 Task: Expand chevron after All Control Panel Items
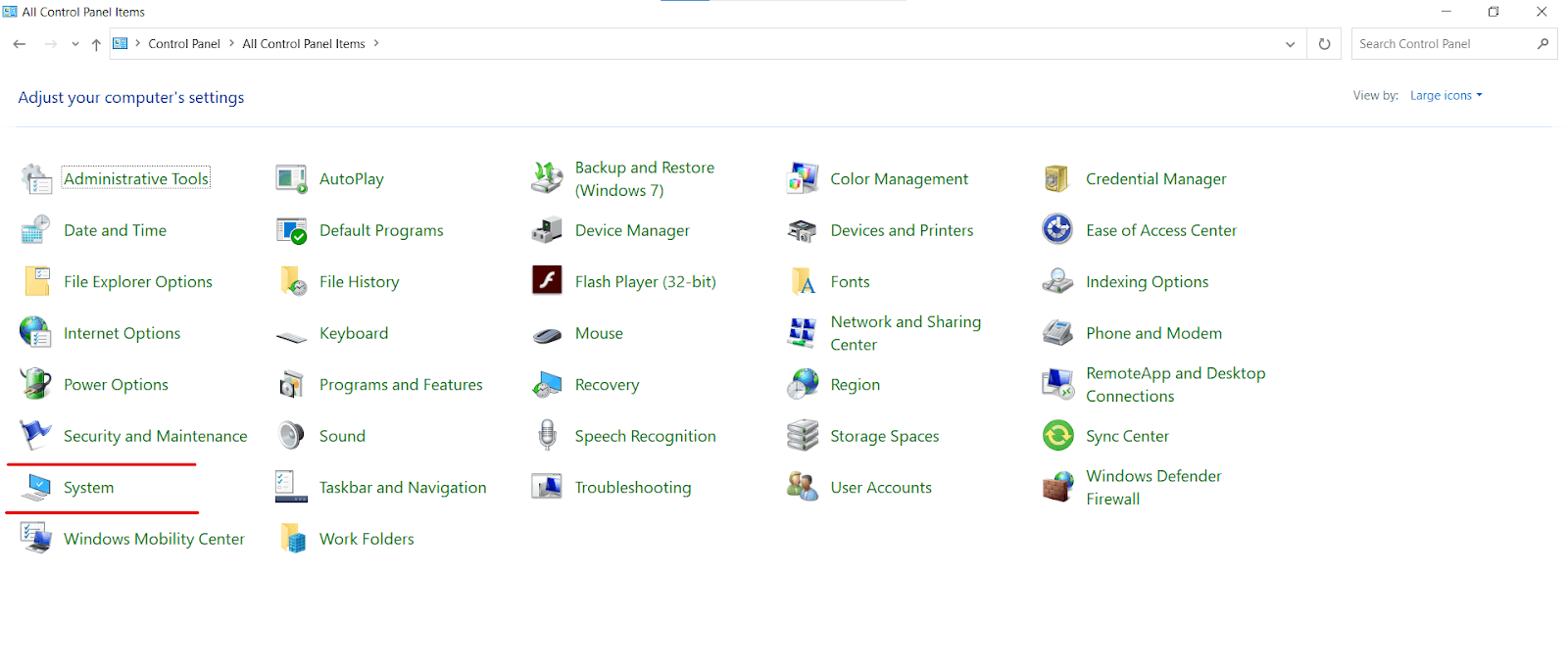pyautogui.click(x=376, y=44)
